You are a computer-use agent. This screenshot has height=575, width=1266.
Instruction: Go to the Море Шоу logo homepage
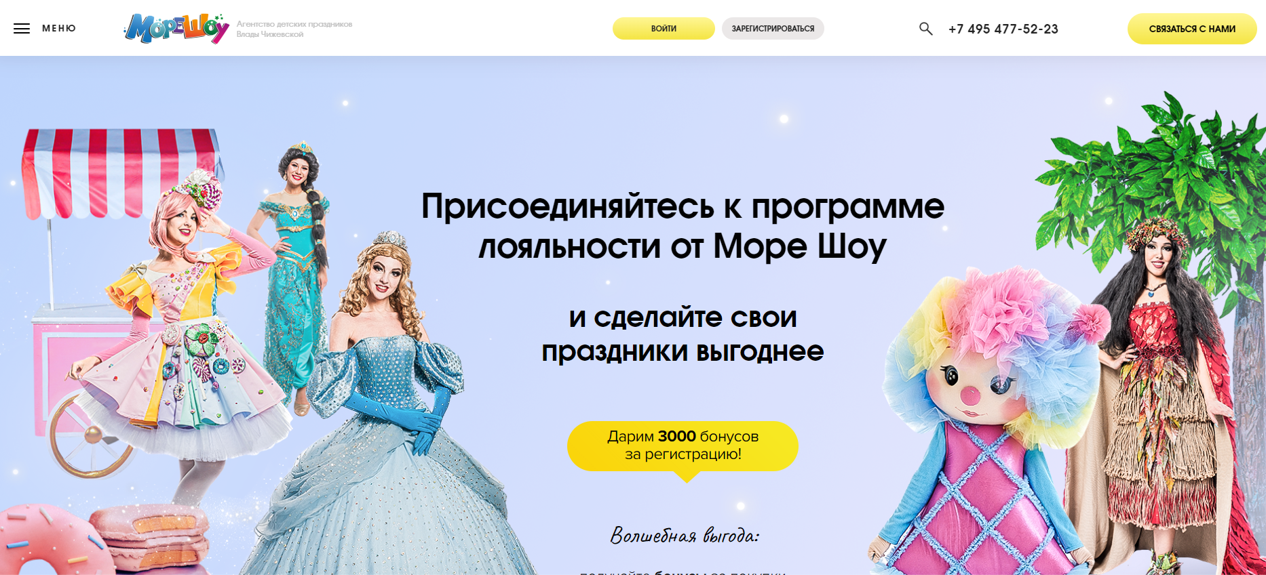click(x=177, y=28)
